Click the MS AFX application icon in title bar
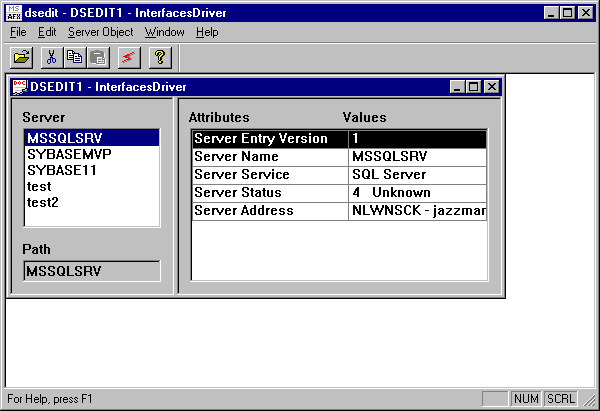This screenshot has height=411, width=600. click(x=14, y=13)
